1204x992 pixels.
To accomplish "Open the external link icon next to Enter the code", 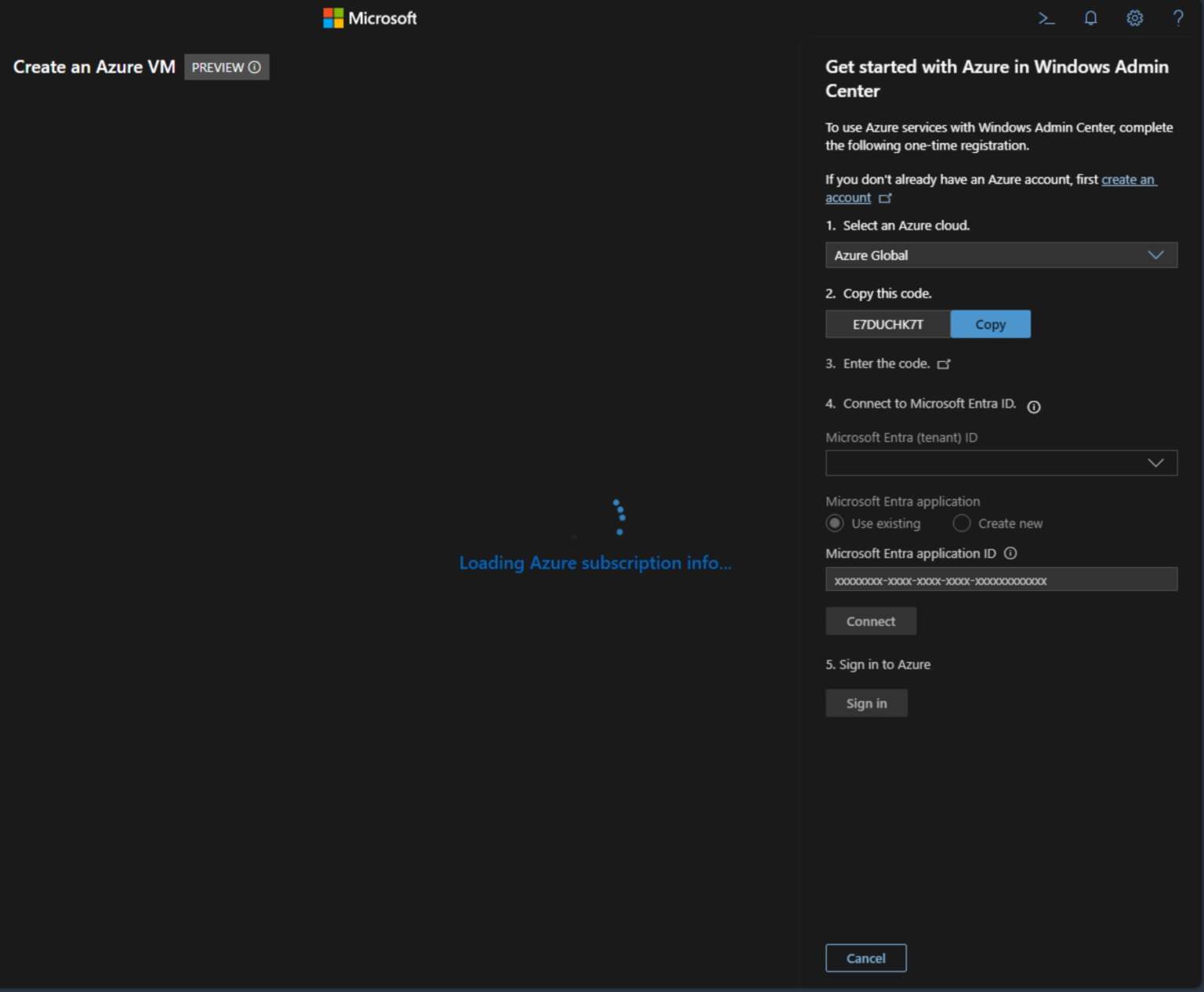I will click(x=945, y=364).
